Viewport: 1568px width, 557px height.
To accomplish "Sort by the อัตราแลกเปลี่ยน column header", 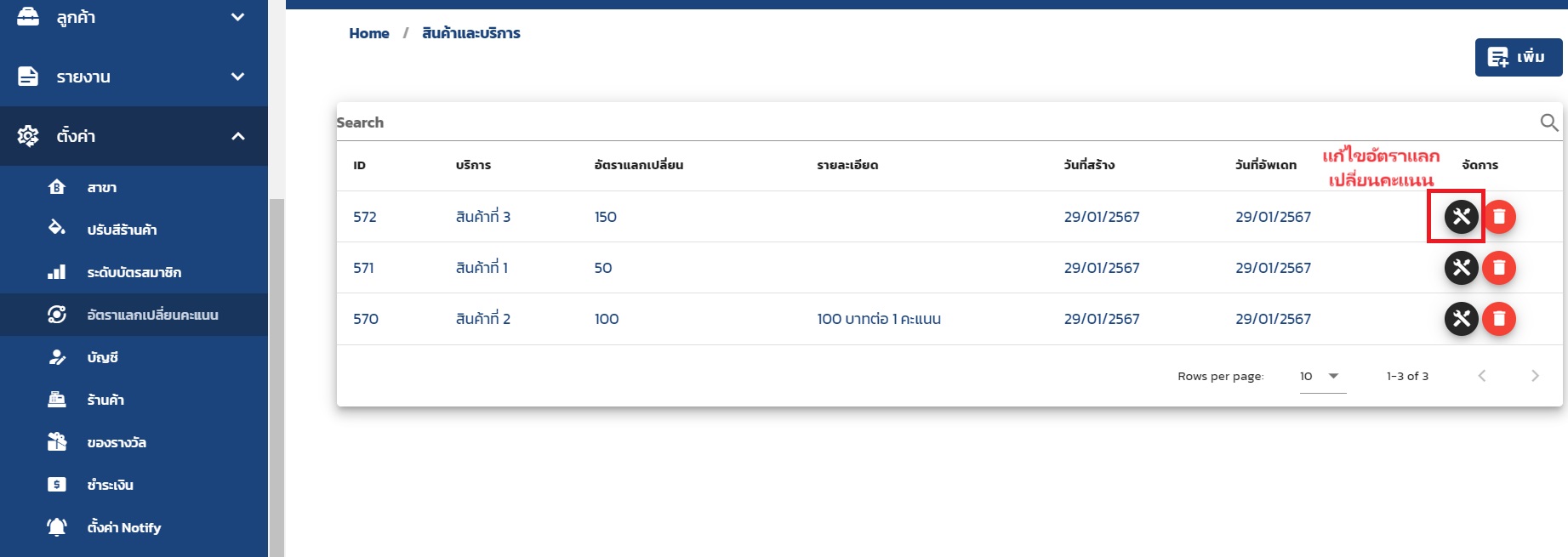I will 639,165.
